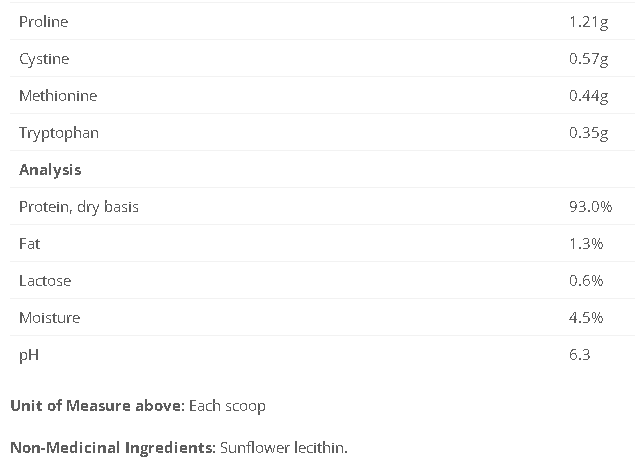
Task: Select the 1.21g Proline value
Action: (588, 22)
